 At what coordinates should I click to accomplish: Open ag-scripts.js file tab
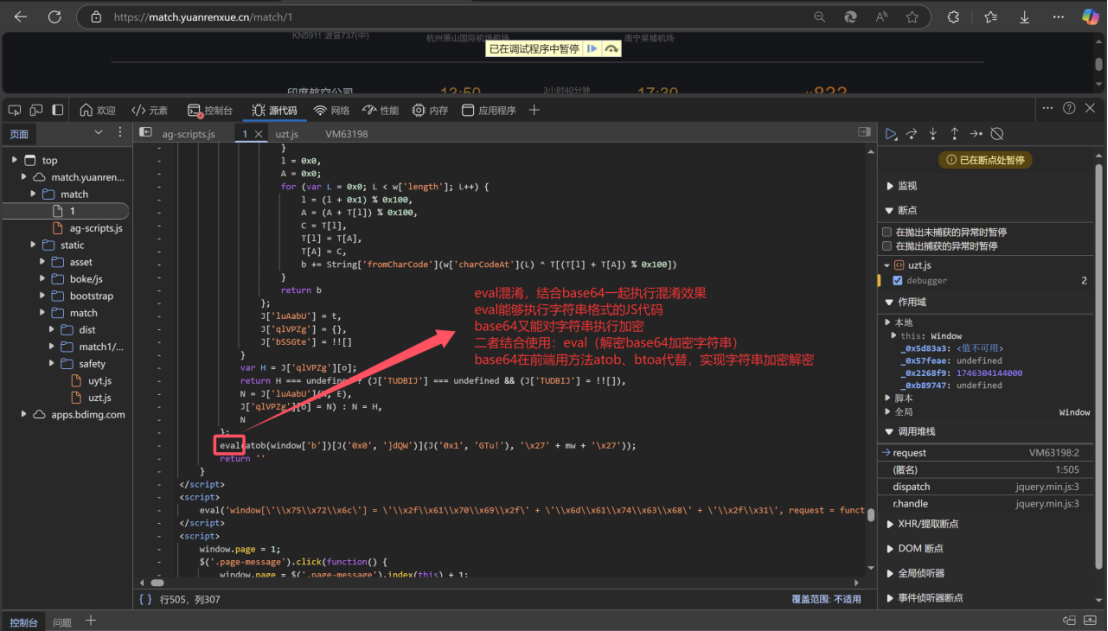[x=189, y=134]
